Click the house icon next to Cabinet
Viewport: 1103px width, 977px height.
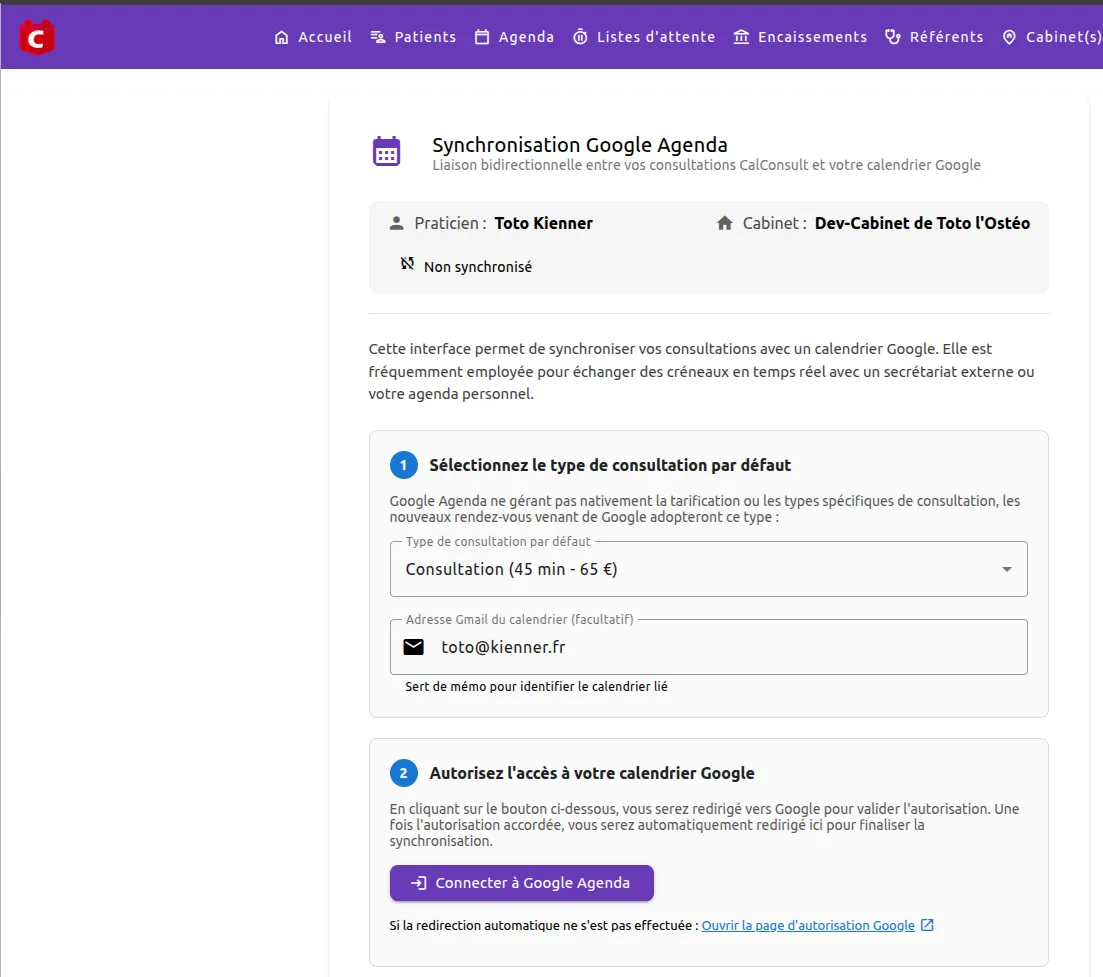(x=725, y=224)
